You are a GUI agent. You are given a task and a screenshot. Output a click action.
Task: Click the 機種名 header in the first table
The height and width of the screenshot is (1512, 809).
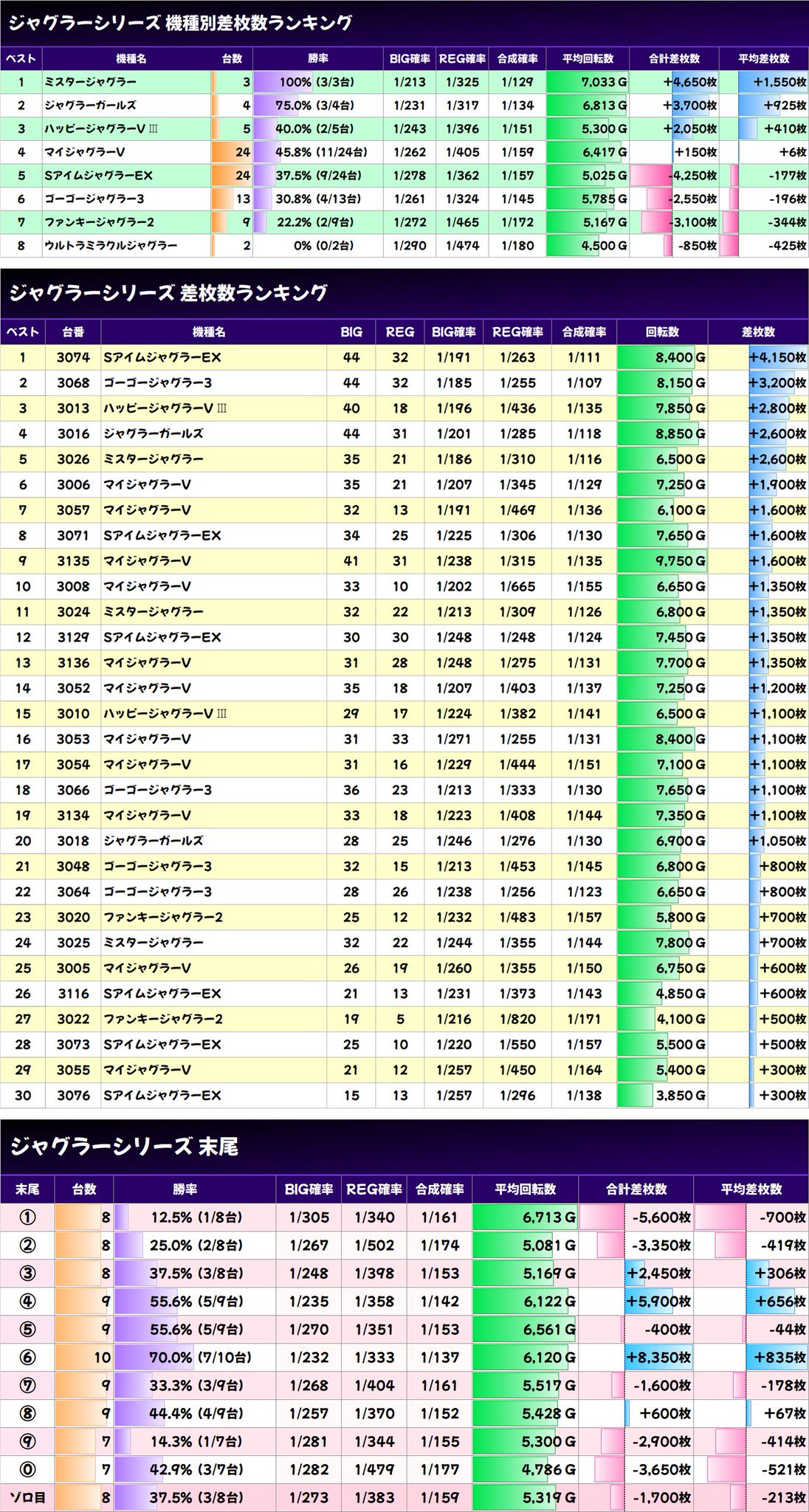point(131,58)
